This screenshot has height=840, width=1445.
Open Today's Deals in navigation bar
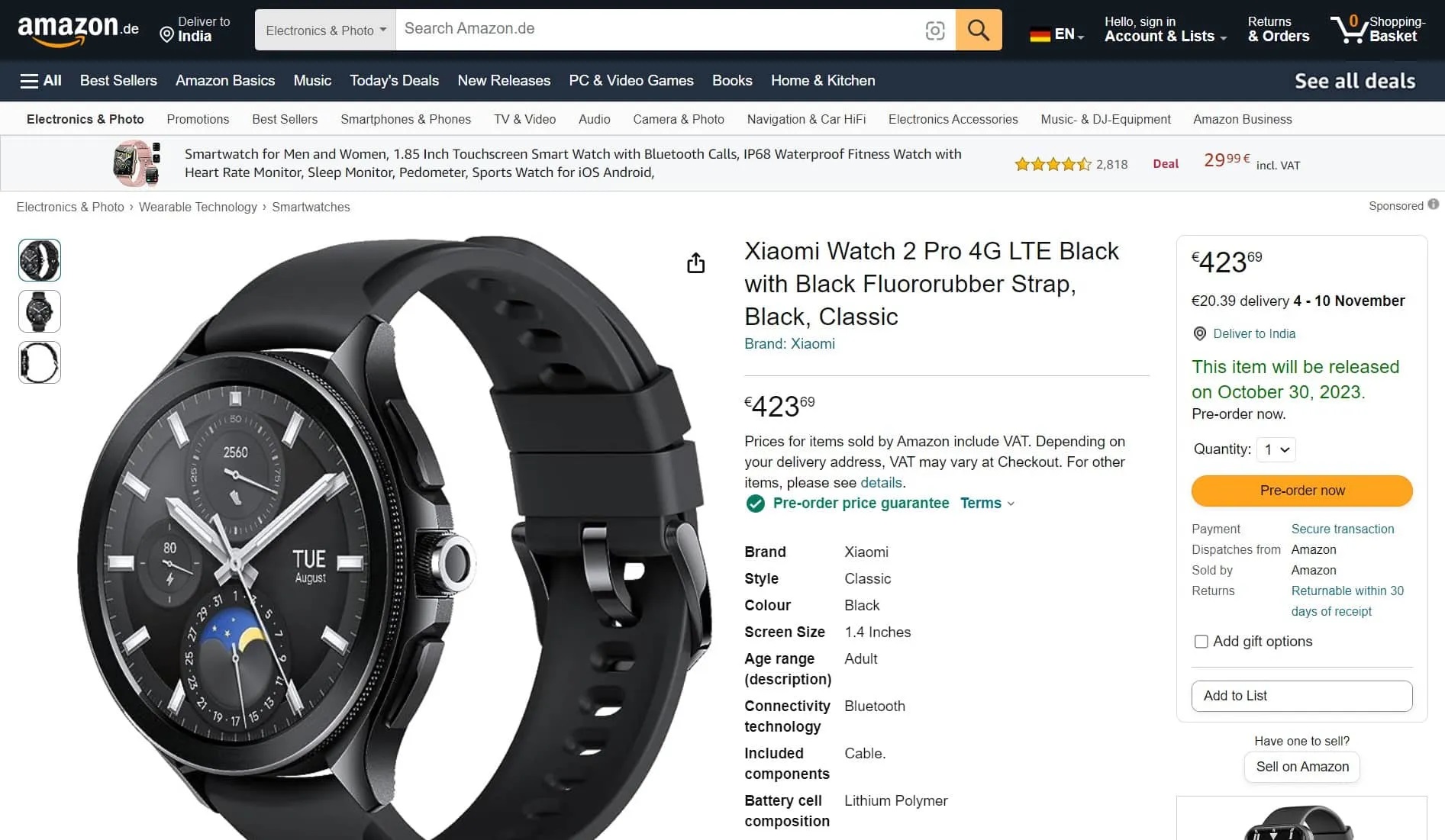coord(394,81)
